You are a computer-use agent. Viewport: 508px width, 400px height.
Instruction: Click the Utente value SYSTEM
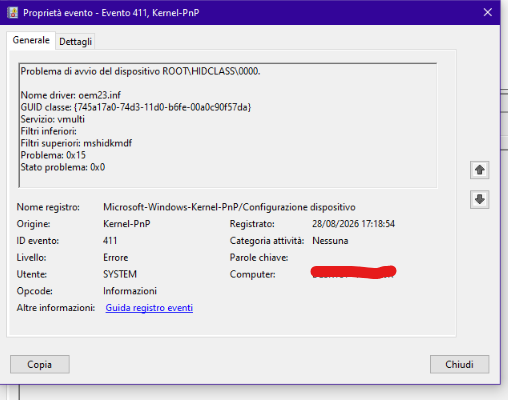(120, 274)
